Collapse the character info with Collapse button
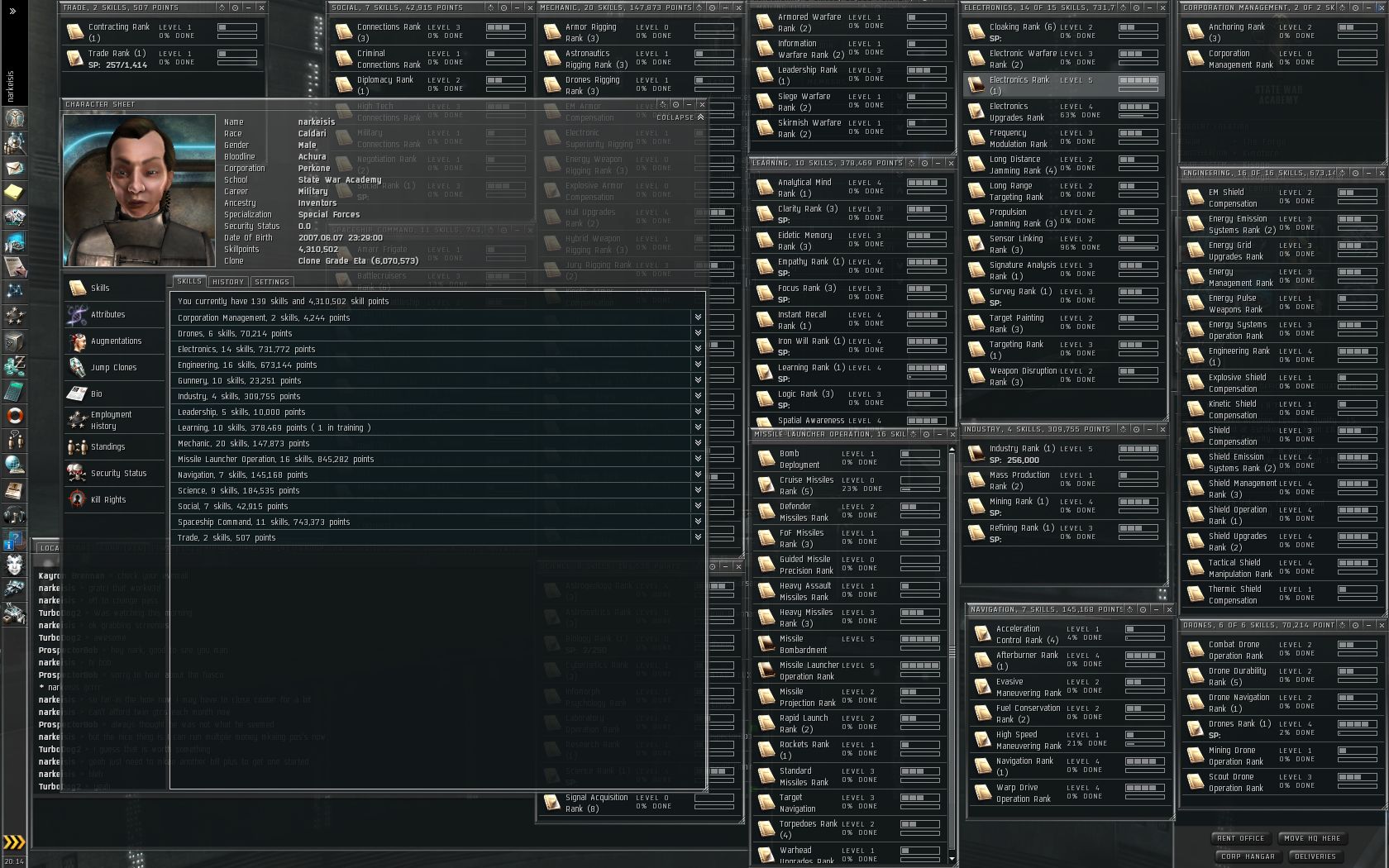 680,117
